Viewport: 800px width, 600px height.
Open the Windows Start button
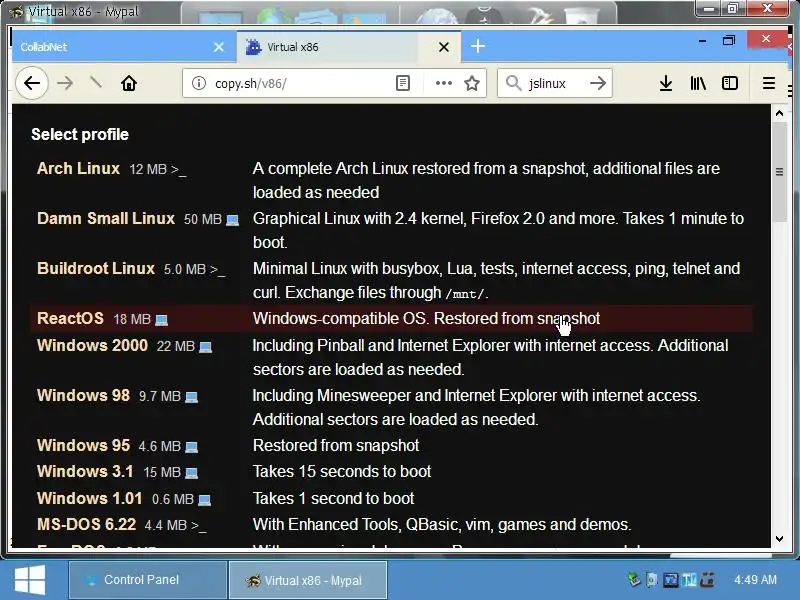(30, 580)
